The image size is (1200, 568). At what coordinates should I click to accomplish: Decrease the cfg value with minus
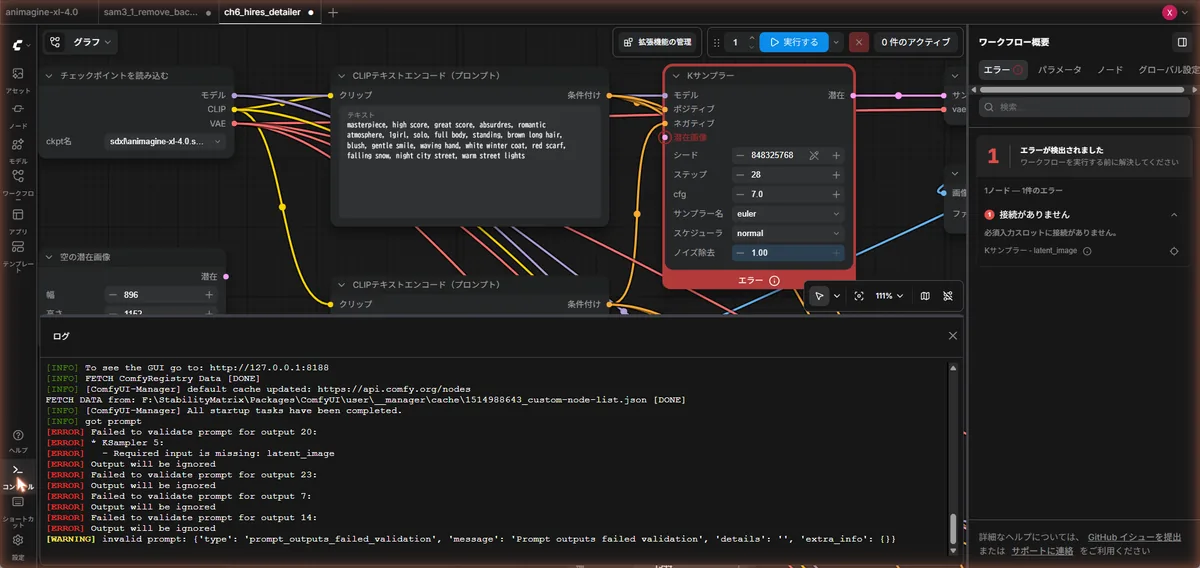coord(740,194)
